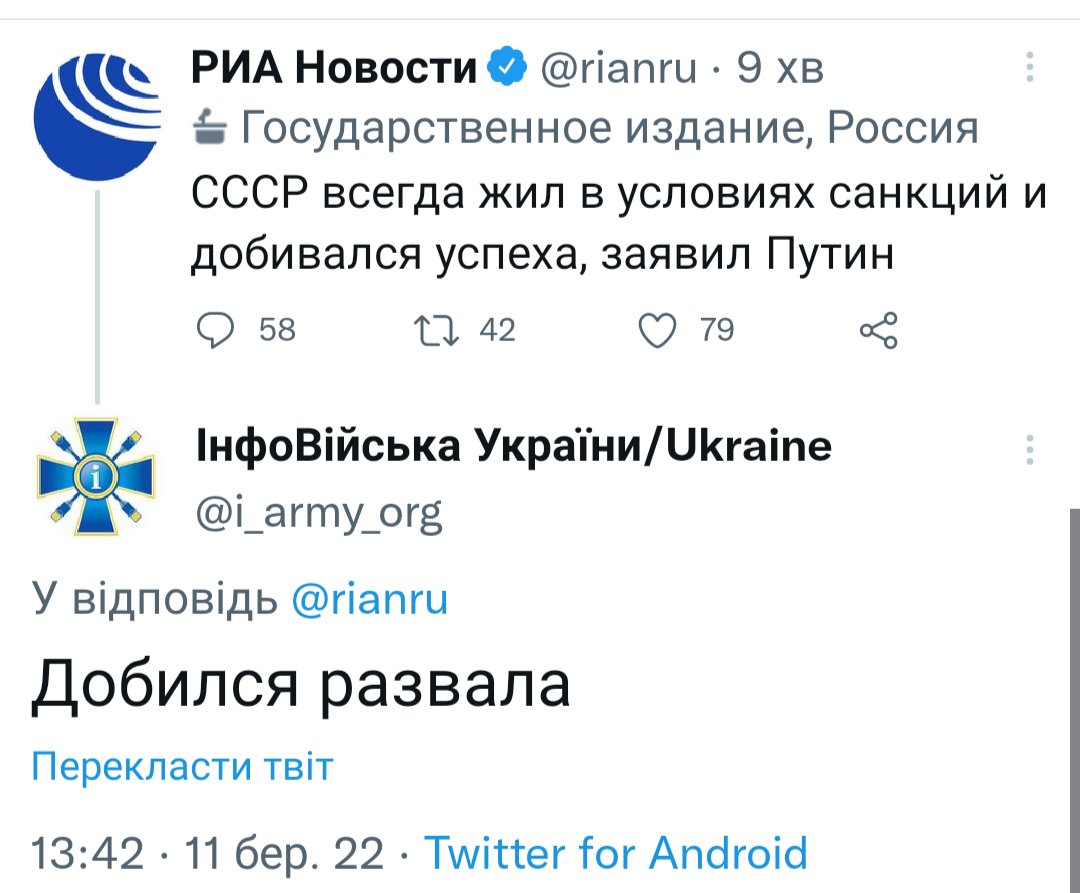
Task: Click the '13:42 · 11 бер. 22' timestamp
Action: click(208, 853)
